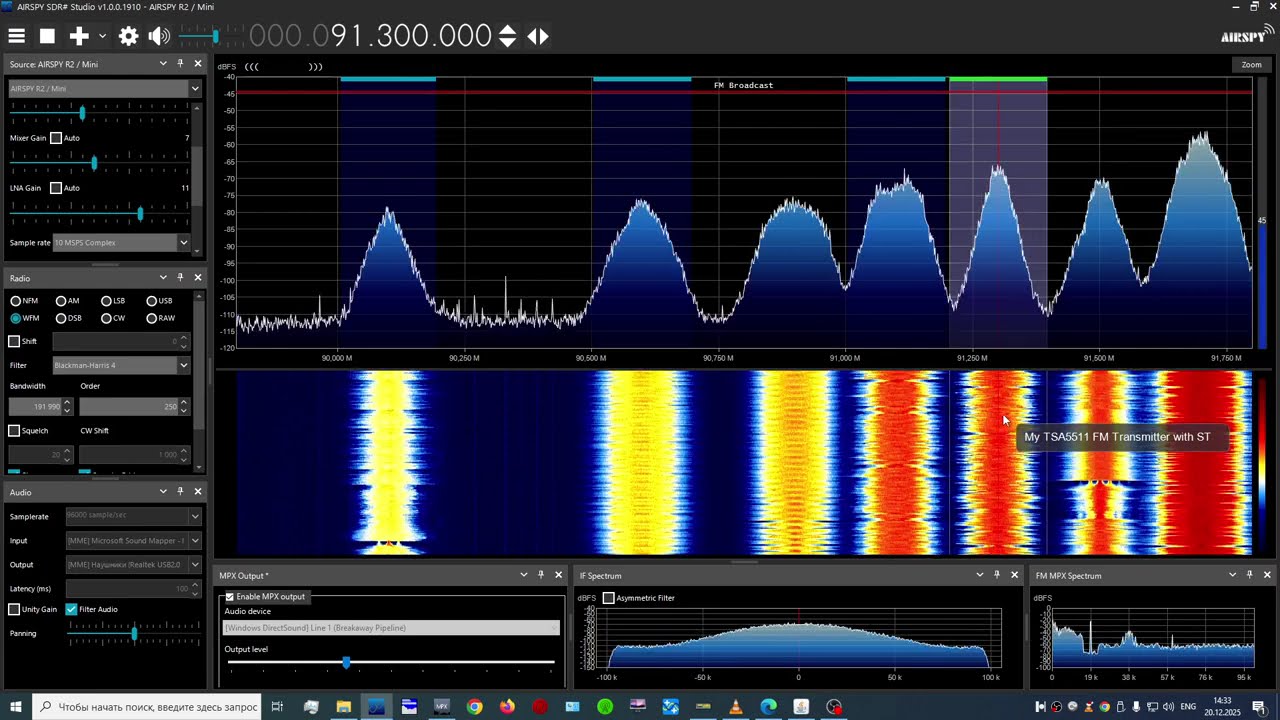Select NFM demodulation mode
Viewport: 1280px width, 720px height.
pyautogui.click(x=16, y=301)
